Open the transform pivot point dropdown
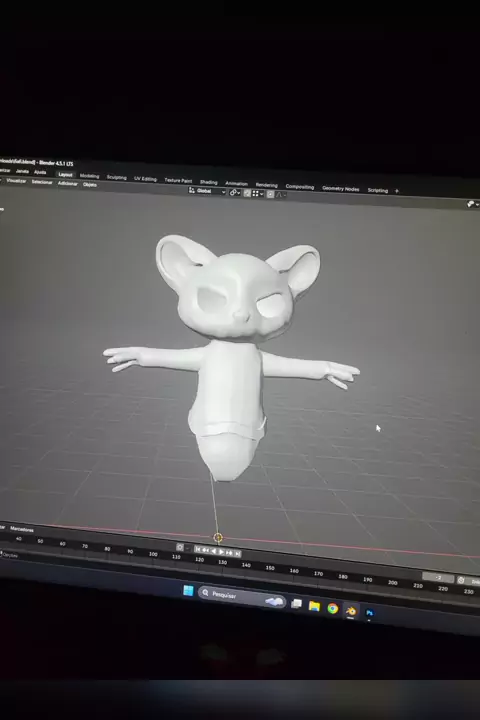The width and height of the screenshot is (480, 720). pyautogui.click(x=235, y=192)
